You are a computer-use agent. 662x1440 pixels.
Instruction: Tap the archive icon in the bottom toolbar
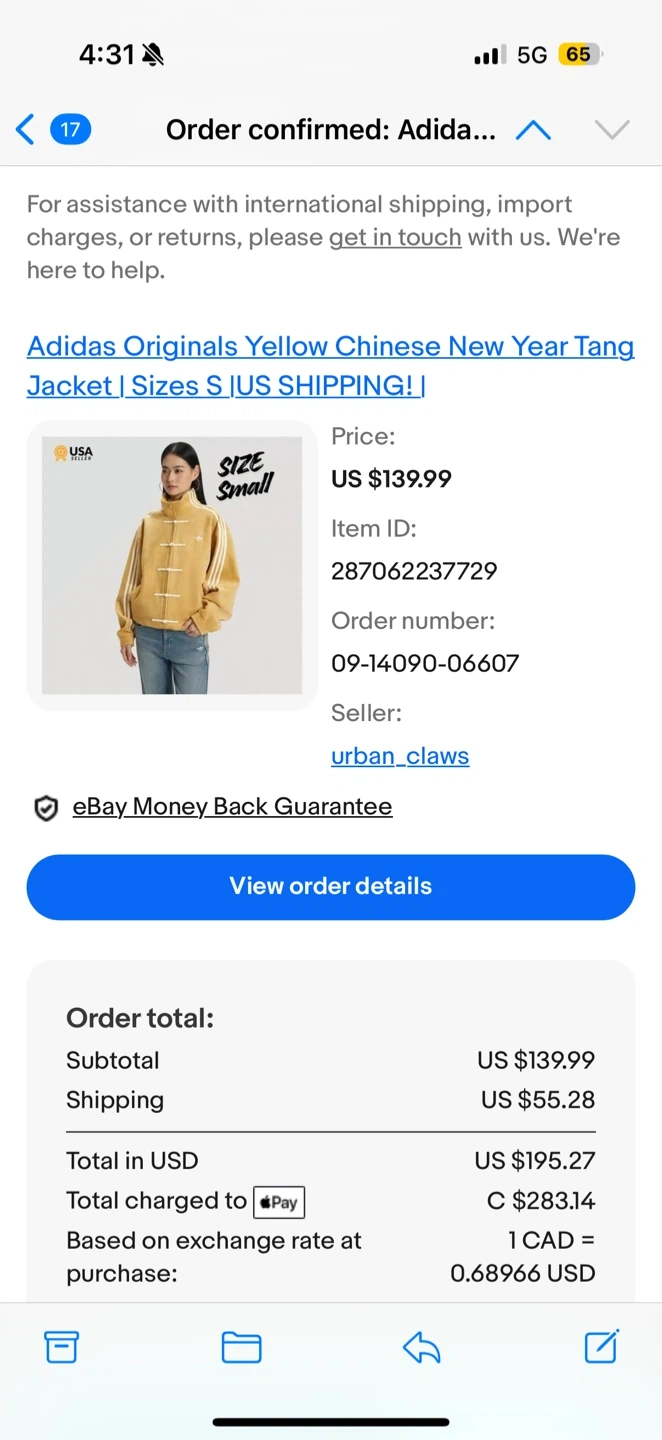[x=61, y=1347]
